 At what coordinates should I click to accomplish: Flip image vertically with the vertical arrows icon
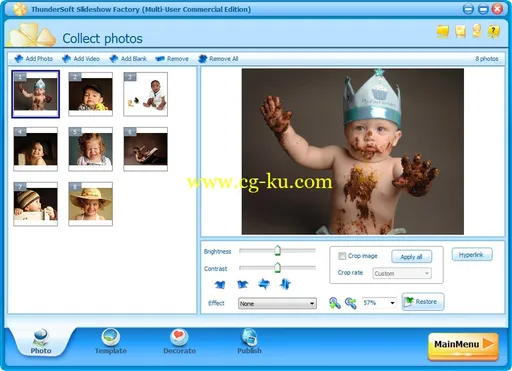(285, 284)
